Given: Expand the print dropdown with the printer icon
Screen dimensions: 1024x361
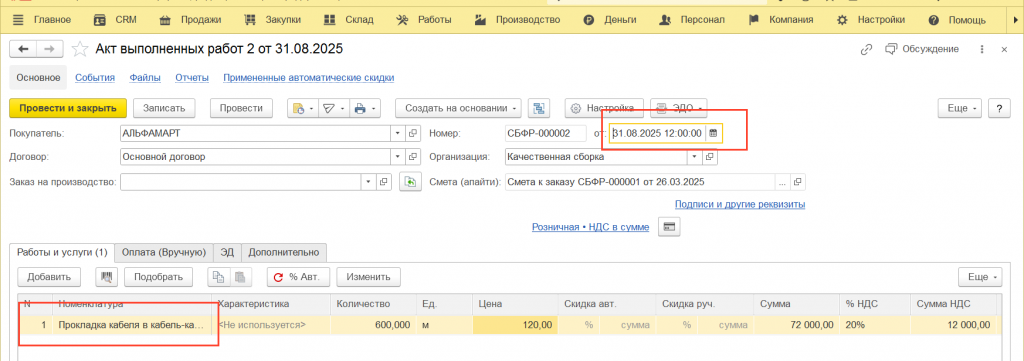Looking at the screenshot, I should pyautogui.click(x=365, y=108).
